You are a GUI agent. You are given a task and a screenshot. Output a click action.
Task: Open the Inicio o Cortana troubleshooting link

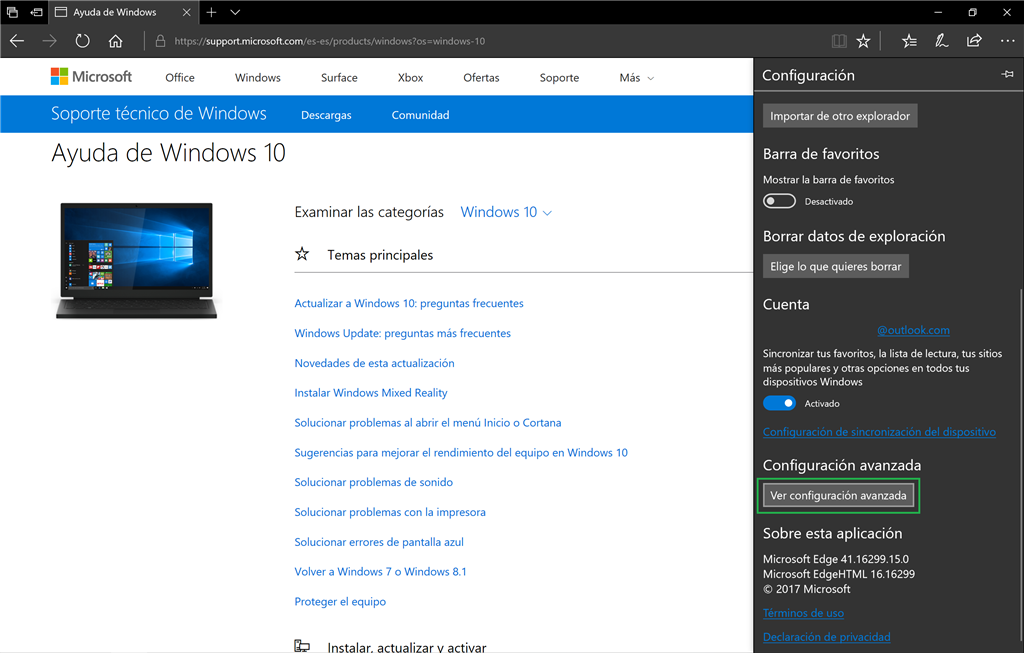(428, 423)
